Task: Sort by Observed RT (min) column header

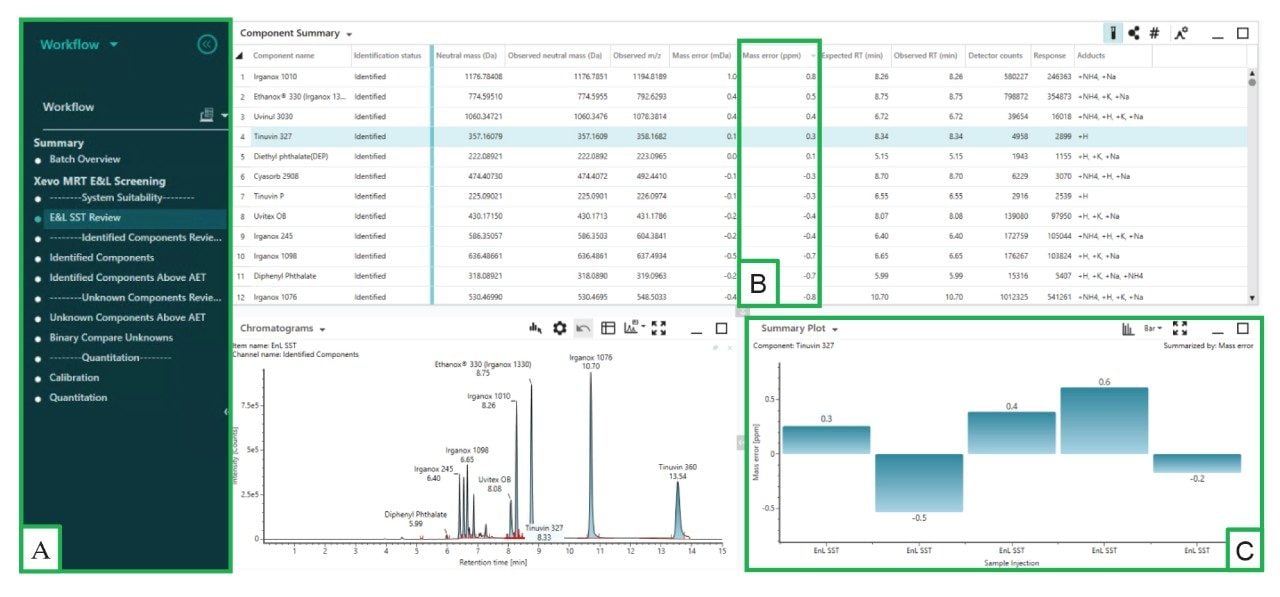Action: click(x=925, y=56)
